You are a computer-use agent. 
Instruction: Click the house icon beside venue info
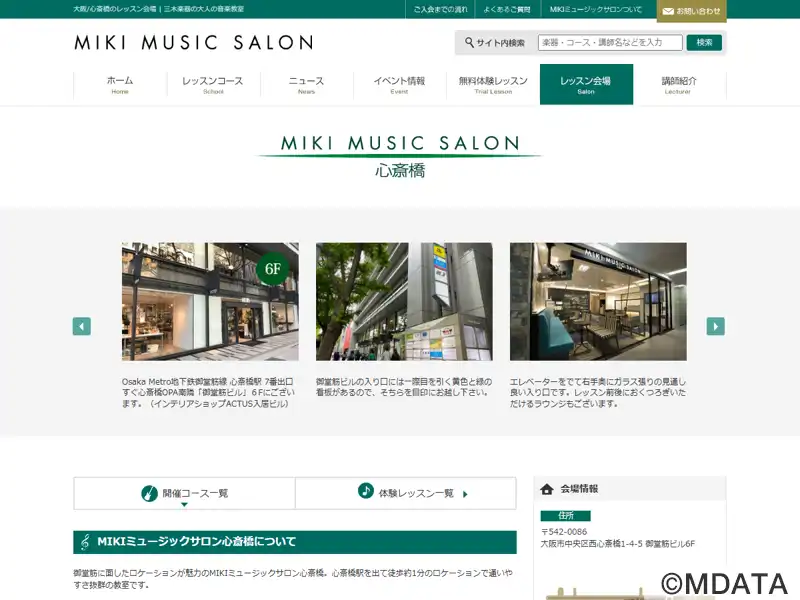click(547, 489)
